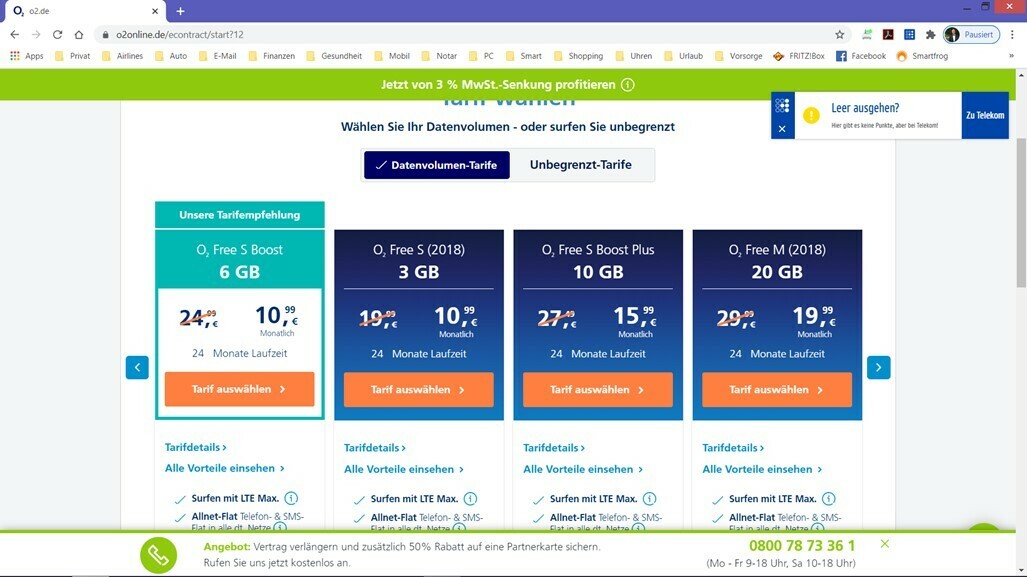Click the Zu Telekom button
Screen dimensions: 1027x577
(x=985, y=115)
